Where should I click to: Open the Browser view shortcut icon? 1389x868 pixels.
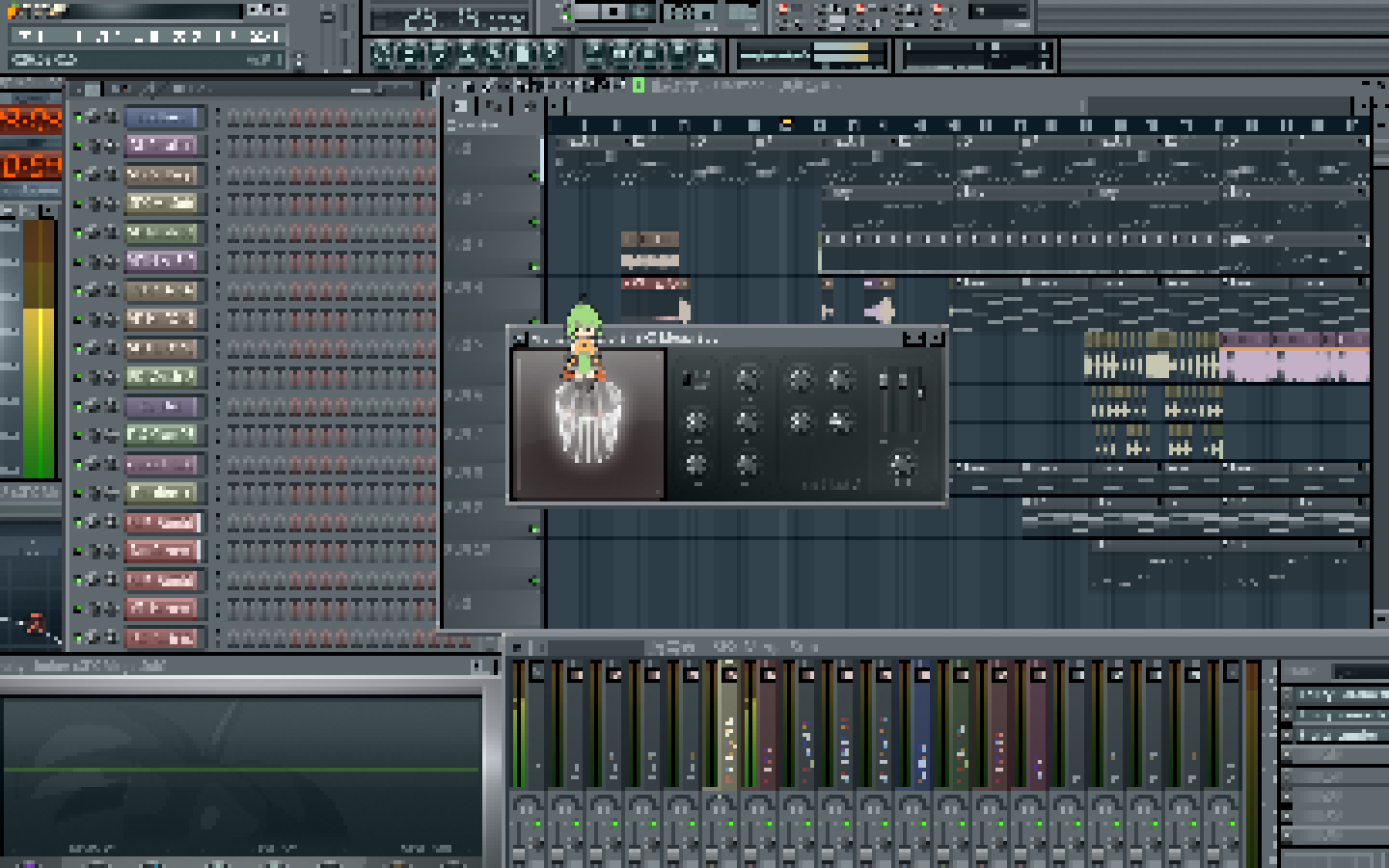(678, 55)
